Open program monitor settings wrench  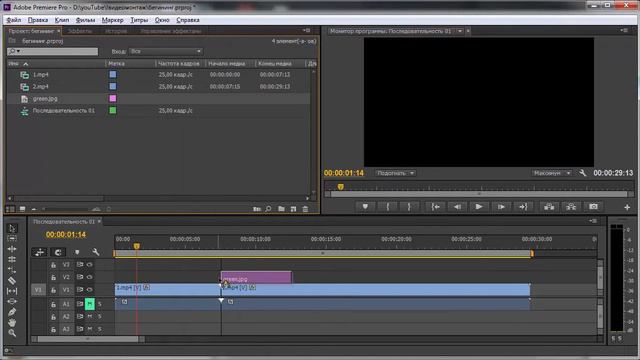(x=582, y=173)
